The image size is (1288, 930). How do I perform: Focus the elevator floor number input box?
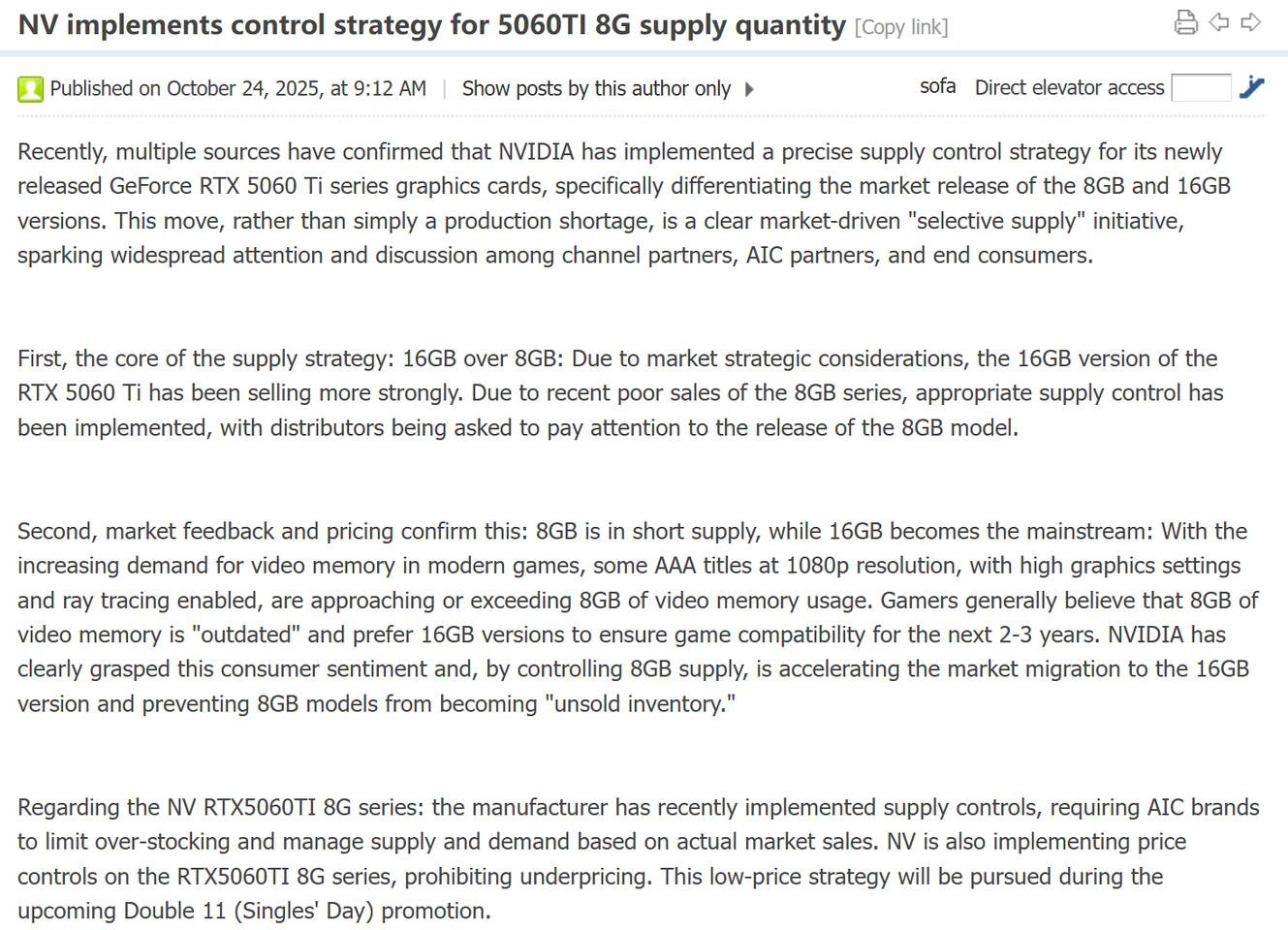click(x=1201, y=87)
